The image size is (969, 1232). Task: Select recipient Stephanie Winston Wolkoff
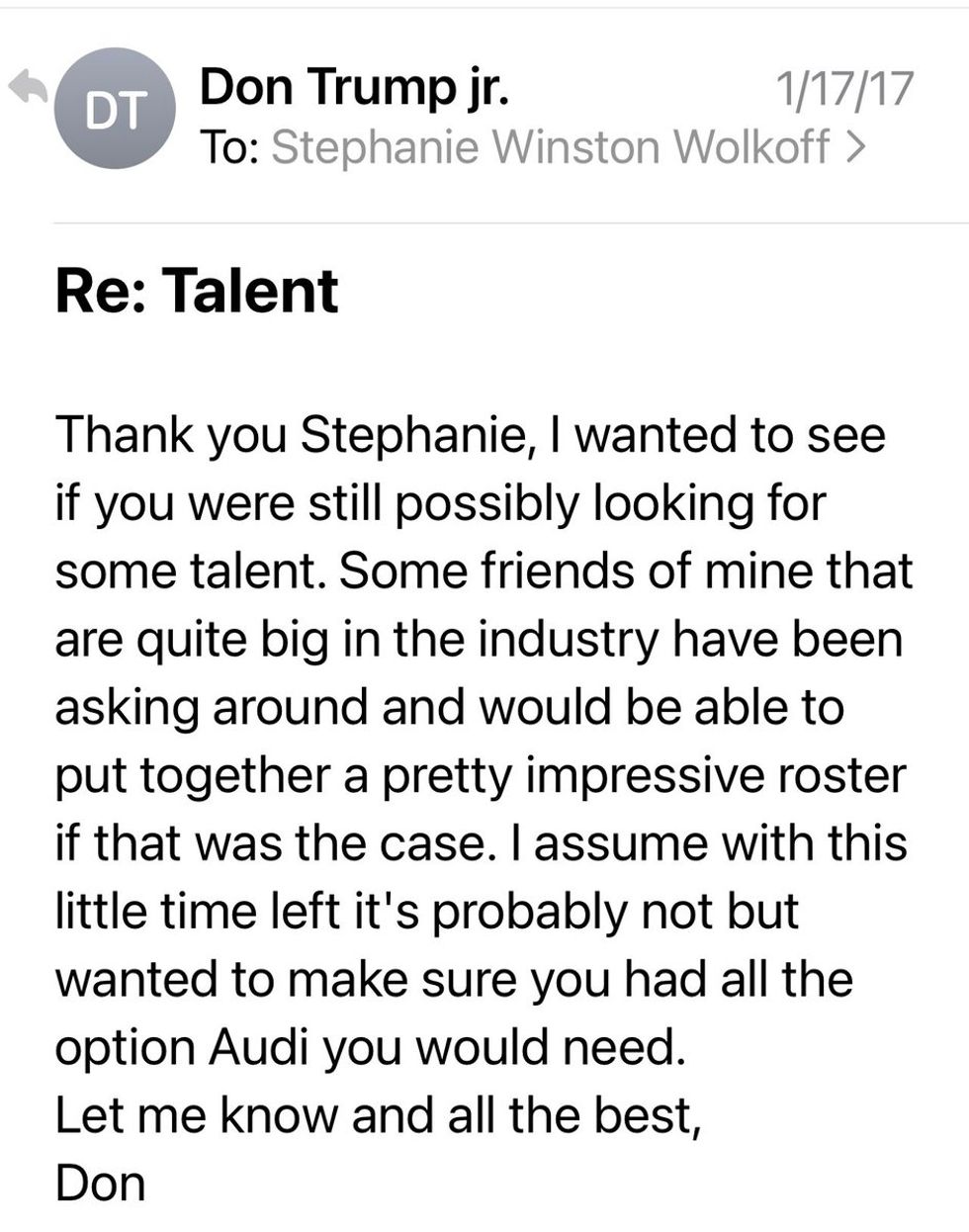551,146
